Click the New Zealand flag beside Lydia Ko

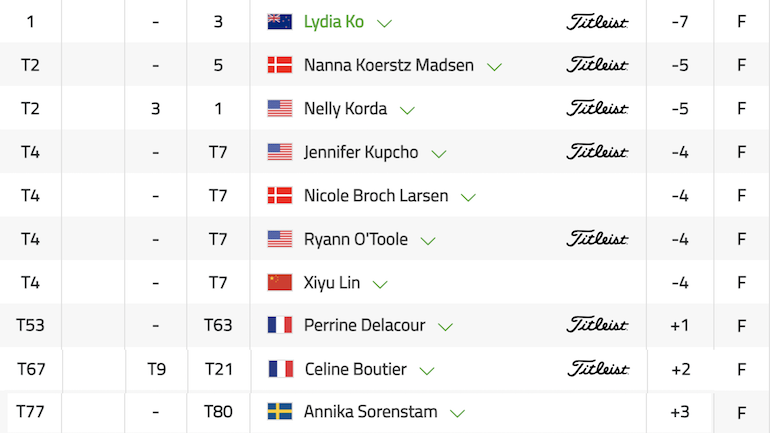(279, 22)
